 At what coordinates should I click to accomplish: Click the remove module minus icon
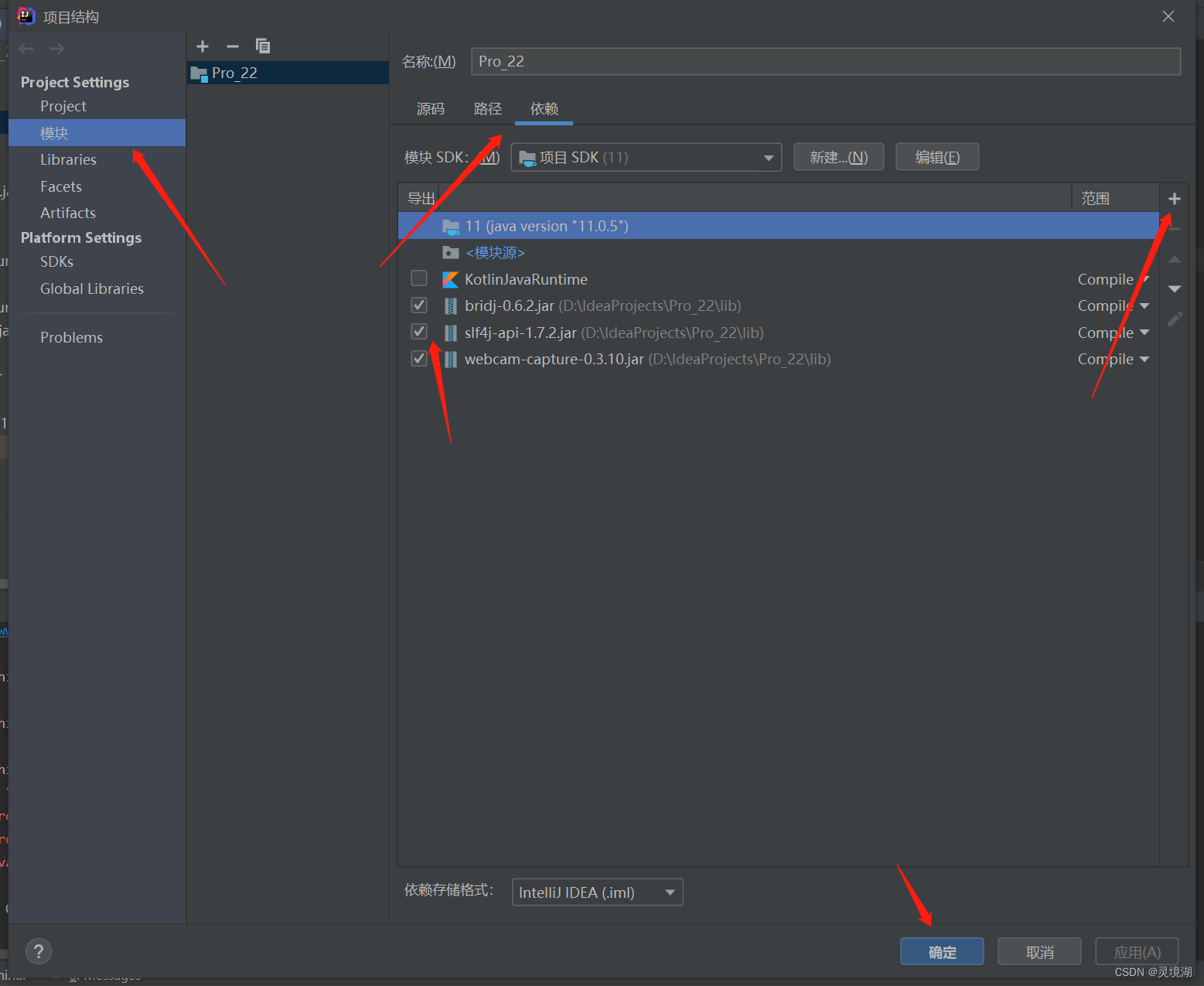click(x=232, y=46)
